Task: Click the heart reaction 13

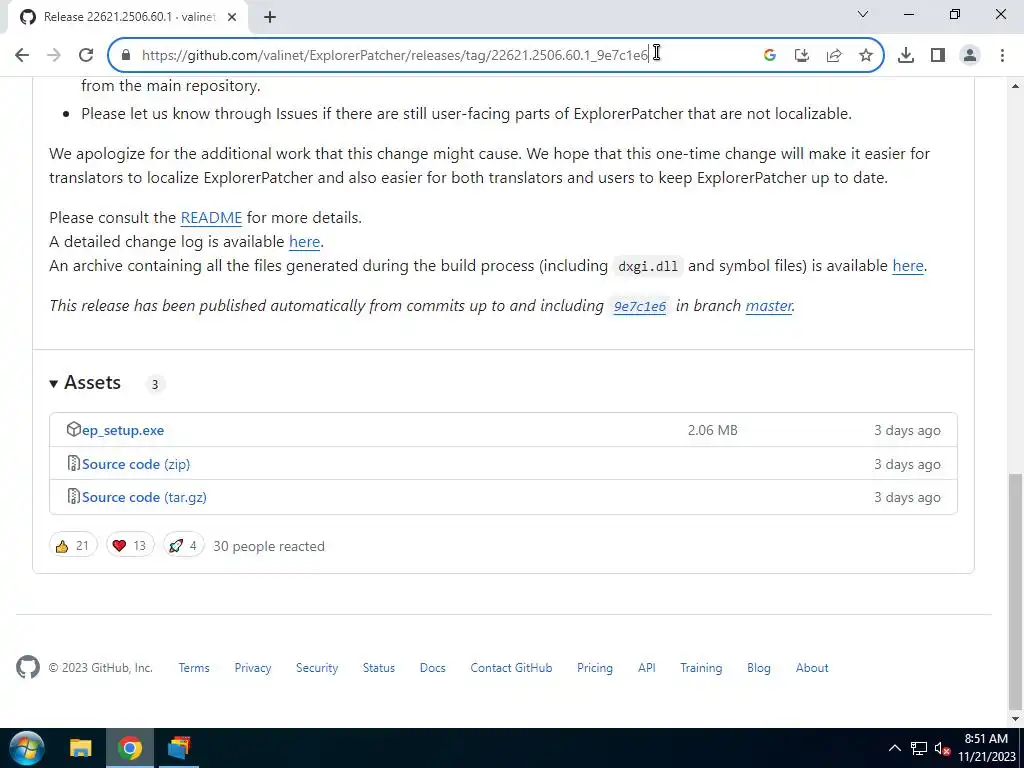Action: 130,546
